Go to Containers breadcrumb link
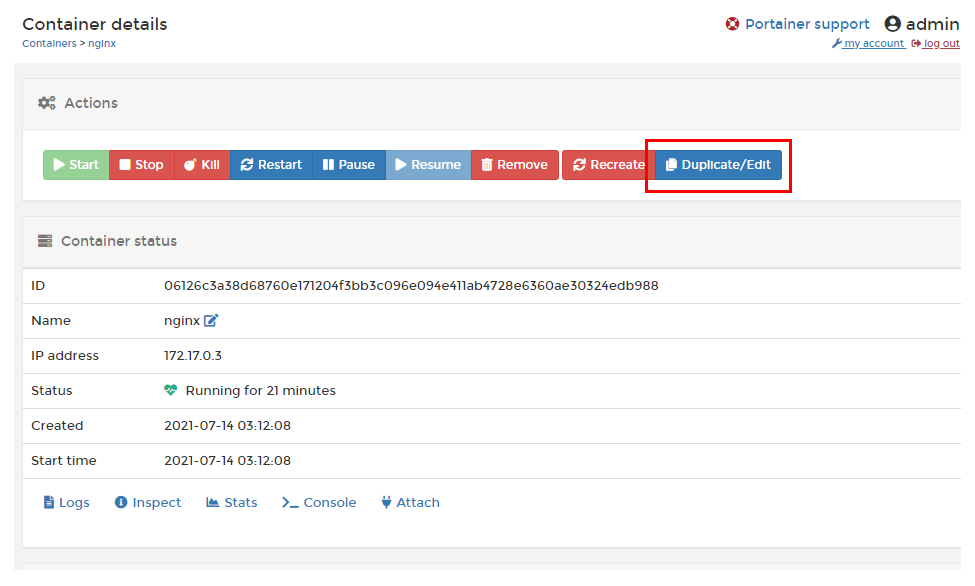The image size is (975, 586). coord(49,44)
